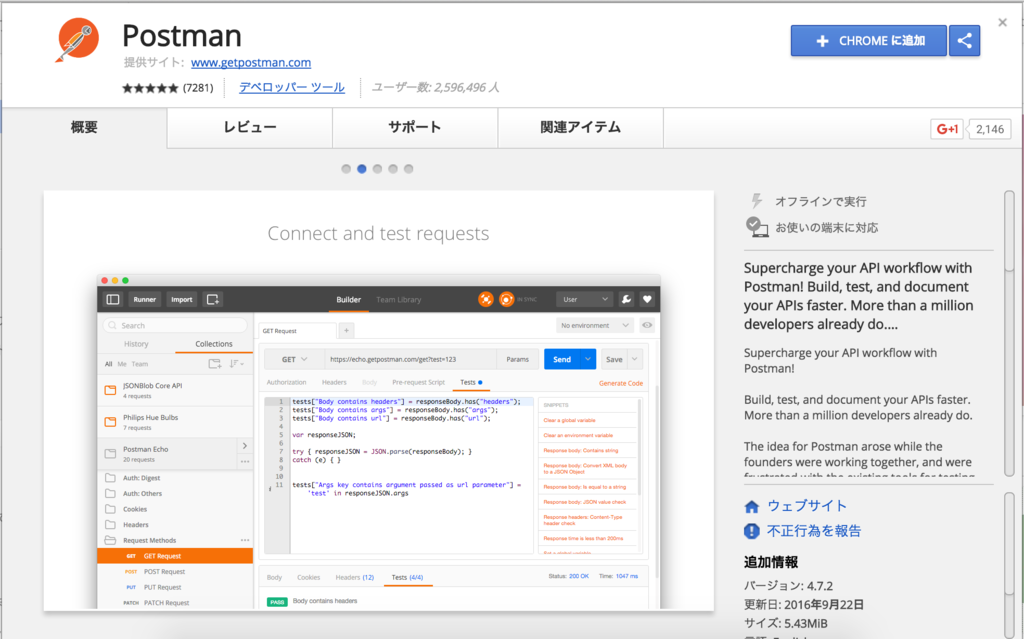Select the Team Library tab in screenshot

(398, 299)
